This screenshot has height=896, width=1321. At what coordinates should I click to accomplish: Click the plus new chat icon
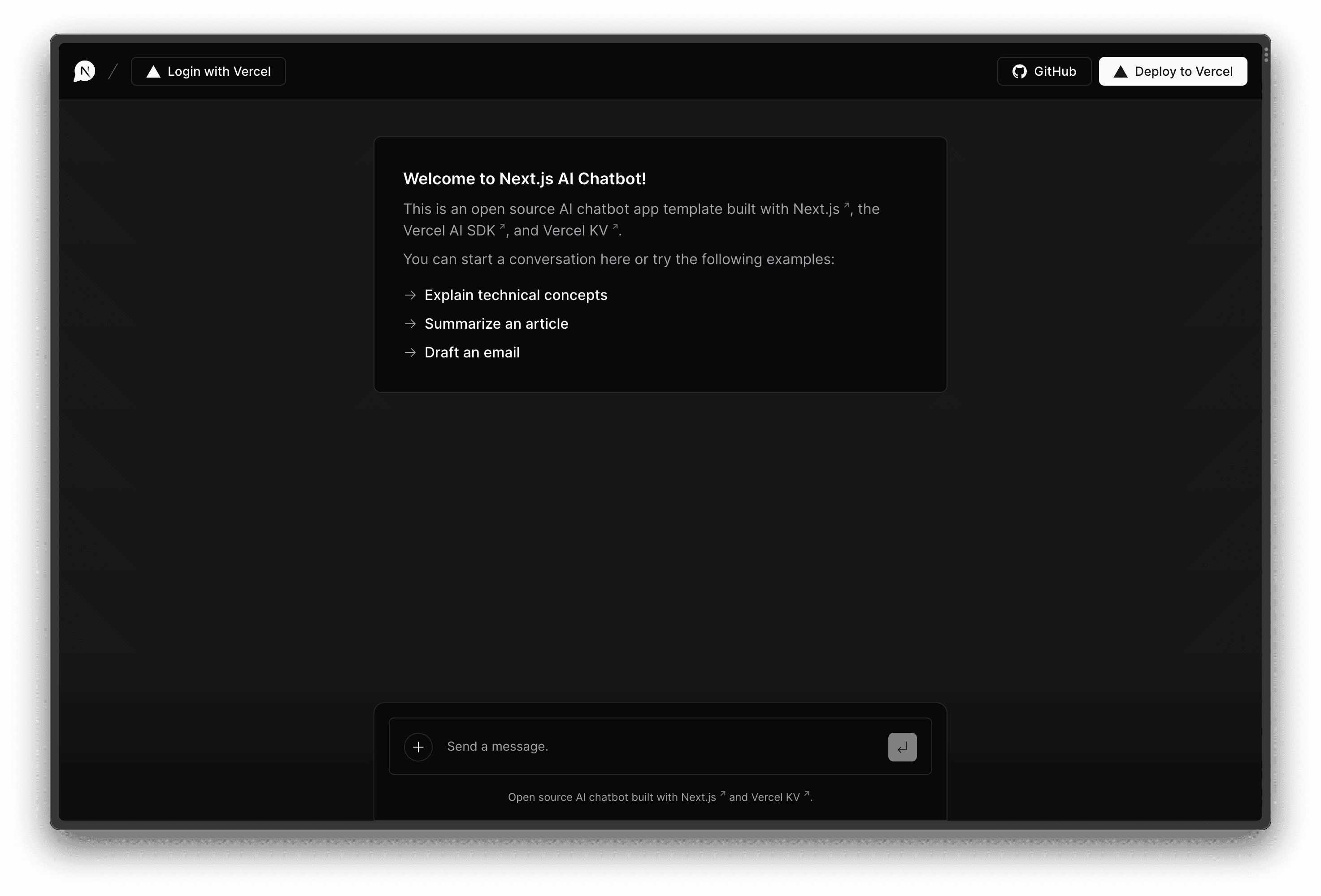[418, 747]
